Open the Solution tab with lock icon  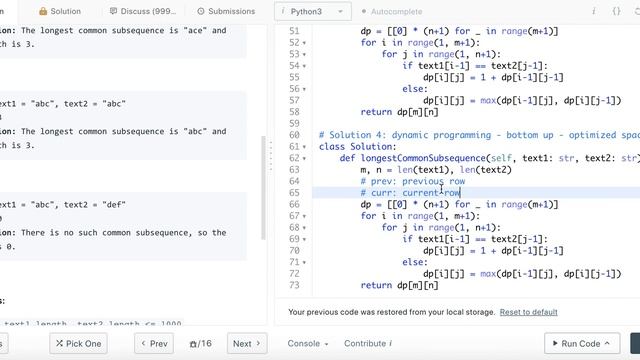pyautogui.click(x=60, y=11)
